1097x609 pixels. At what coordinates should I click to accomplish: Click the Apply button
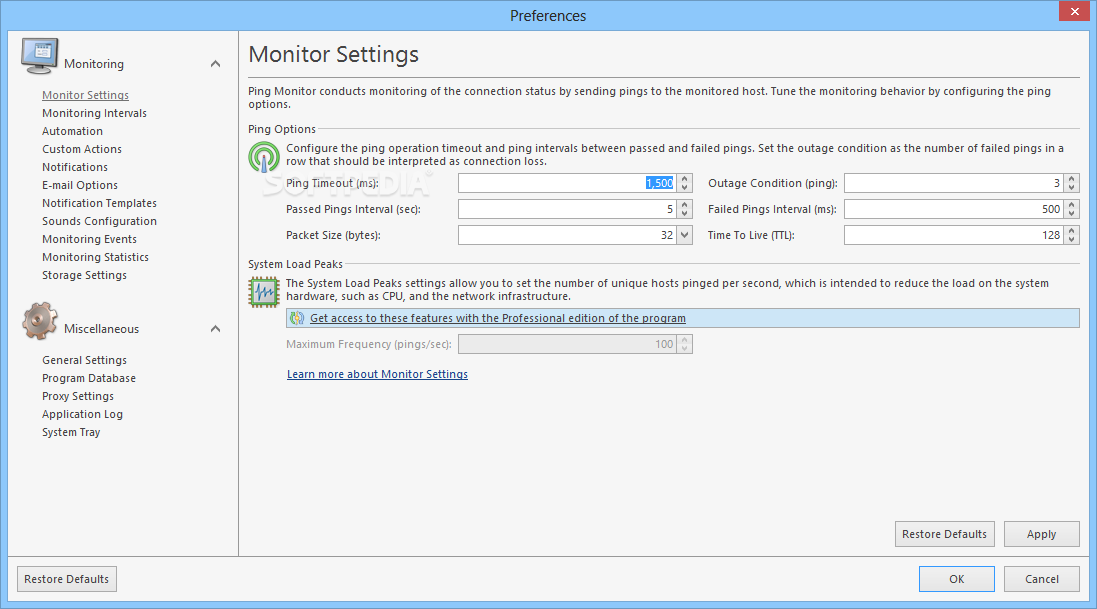[1042, 534]
